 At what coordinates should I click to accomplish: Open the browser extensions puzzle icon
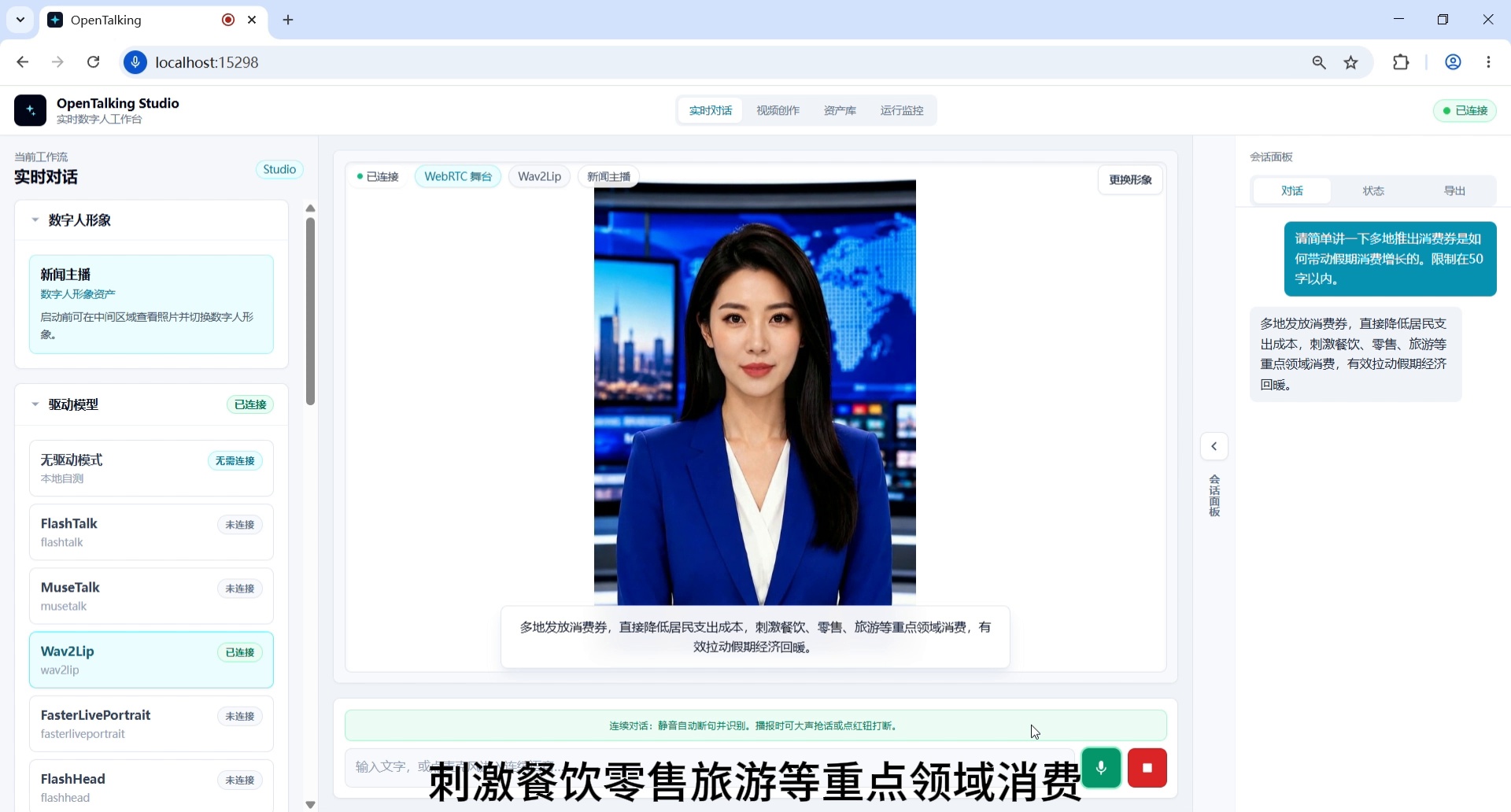point(1401,62)
